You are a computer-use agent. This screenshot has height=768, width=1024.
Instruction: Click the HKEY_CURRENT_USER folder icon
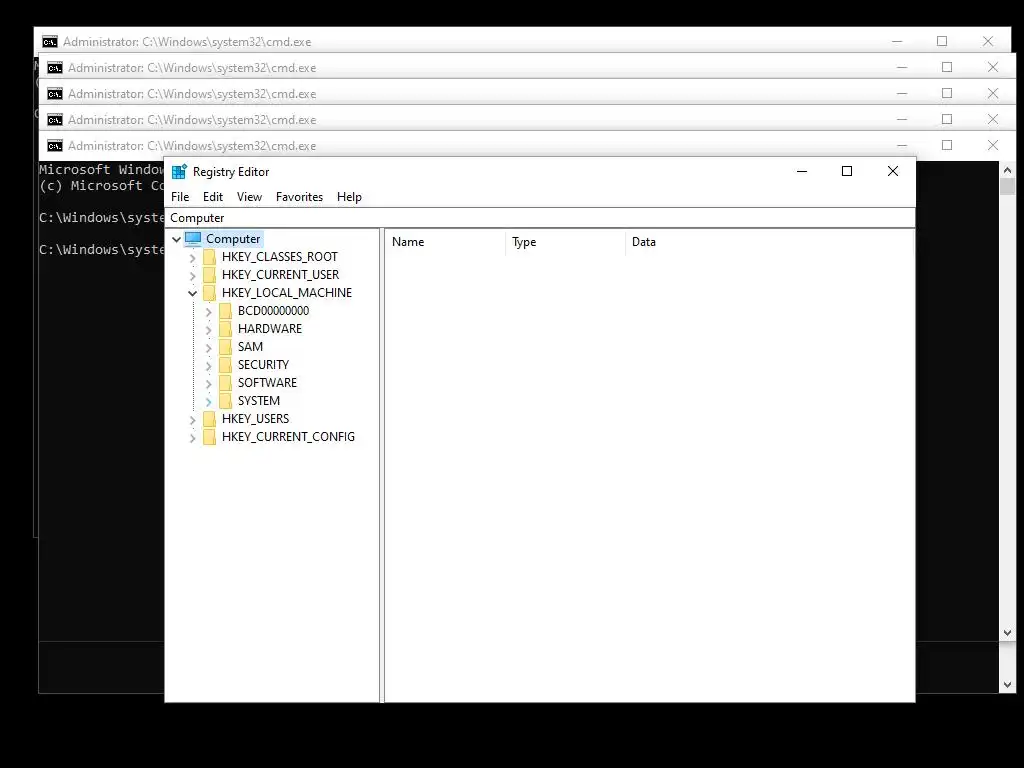click(209, 275)
